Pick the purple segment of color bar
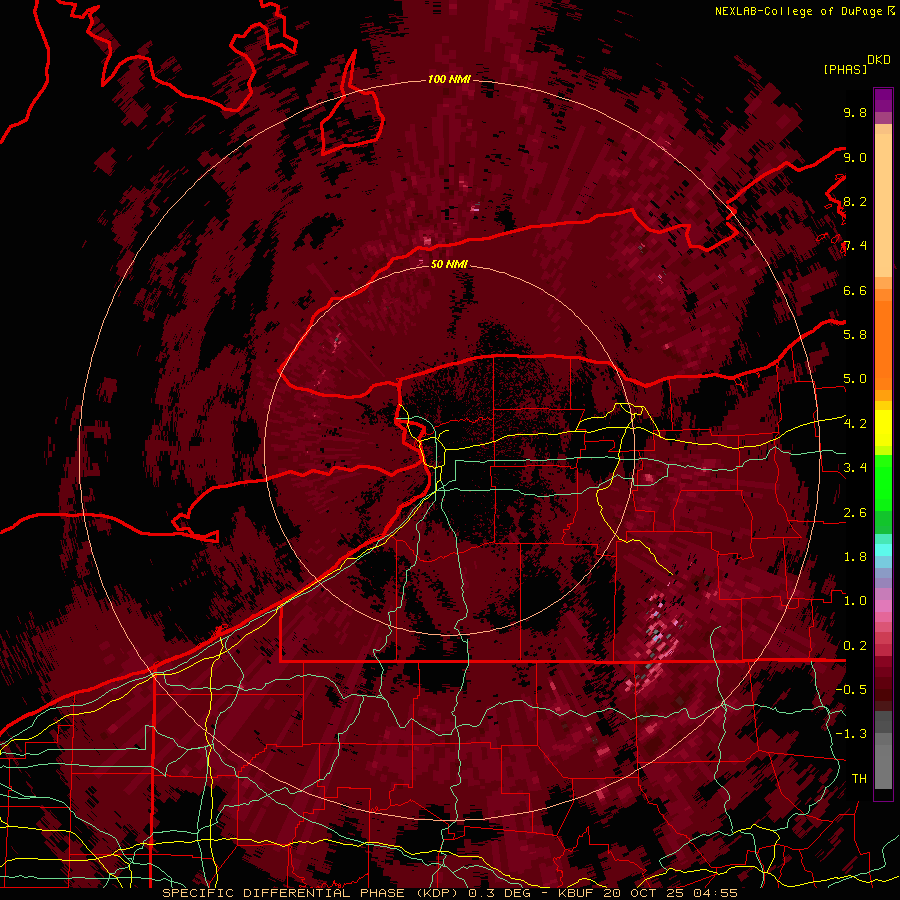Viewport: 900px width, 900px height. tap(883, 100)
